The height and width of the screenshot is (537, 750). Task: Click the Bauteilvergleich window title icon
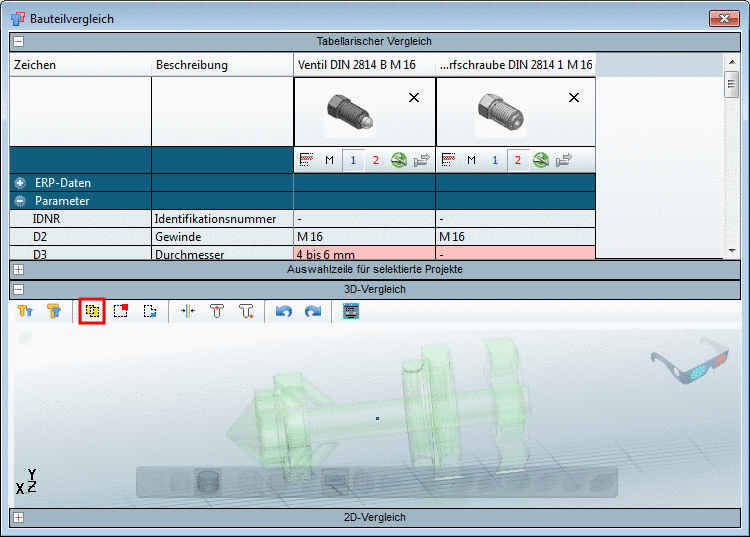18,19
